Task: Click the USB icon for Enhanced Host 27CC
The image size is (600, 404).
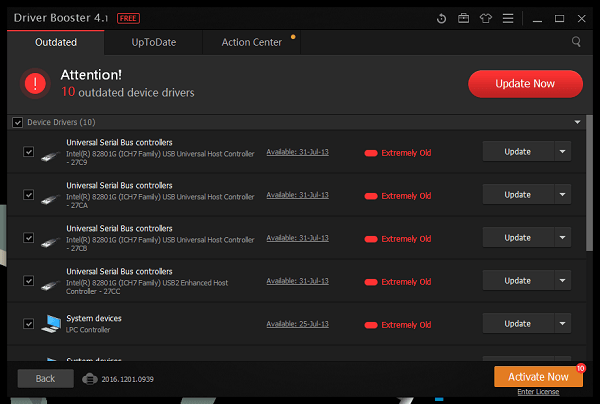Action: (50, 285)
